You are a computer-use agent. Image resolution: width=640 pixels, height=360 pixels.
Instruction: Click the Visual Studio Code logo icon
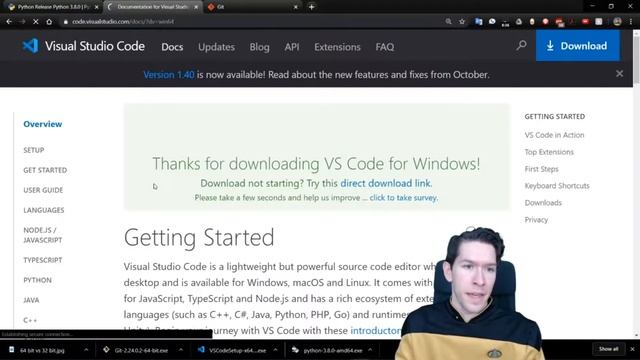click(x=30, y=46)
